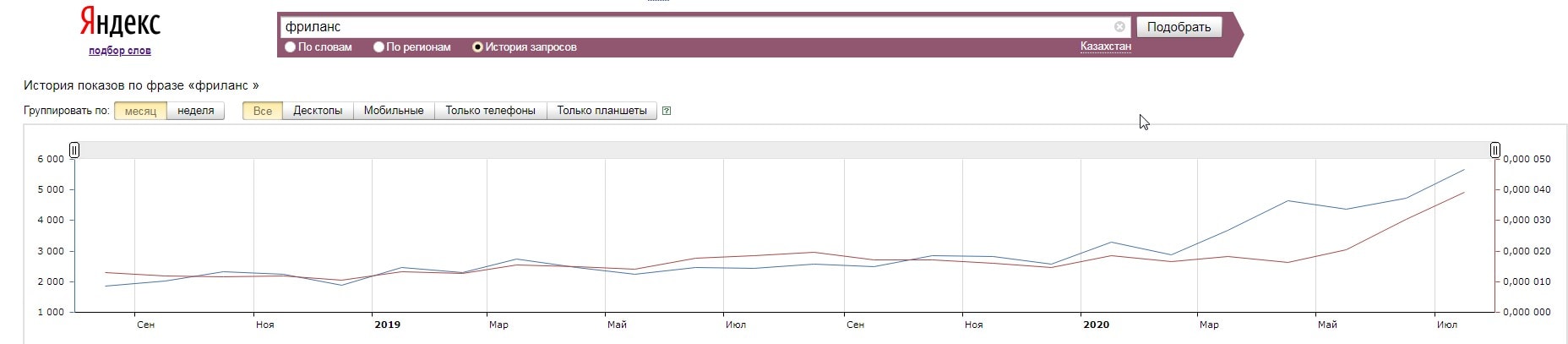Switch to the 'Мобильные' tab
1568x344 pixels.
[x=394, y=111]
